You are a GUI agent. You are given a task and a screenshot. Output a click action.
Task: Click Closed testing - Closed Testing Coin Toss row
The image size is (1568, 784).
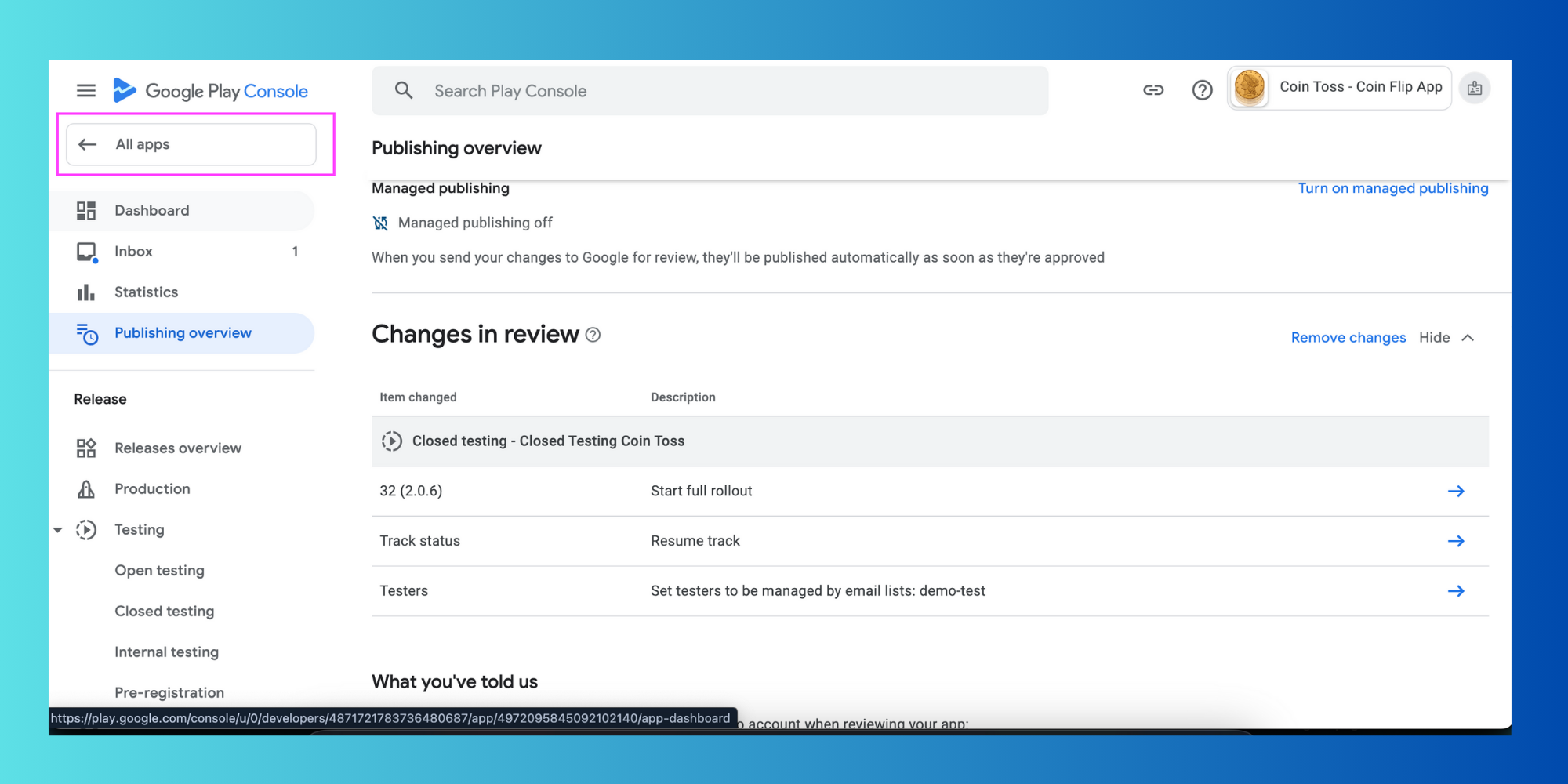(930, 441)
